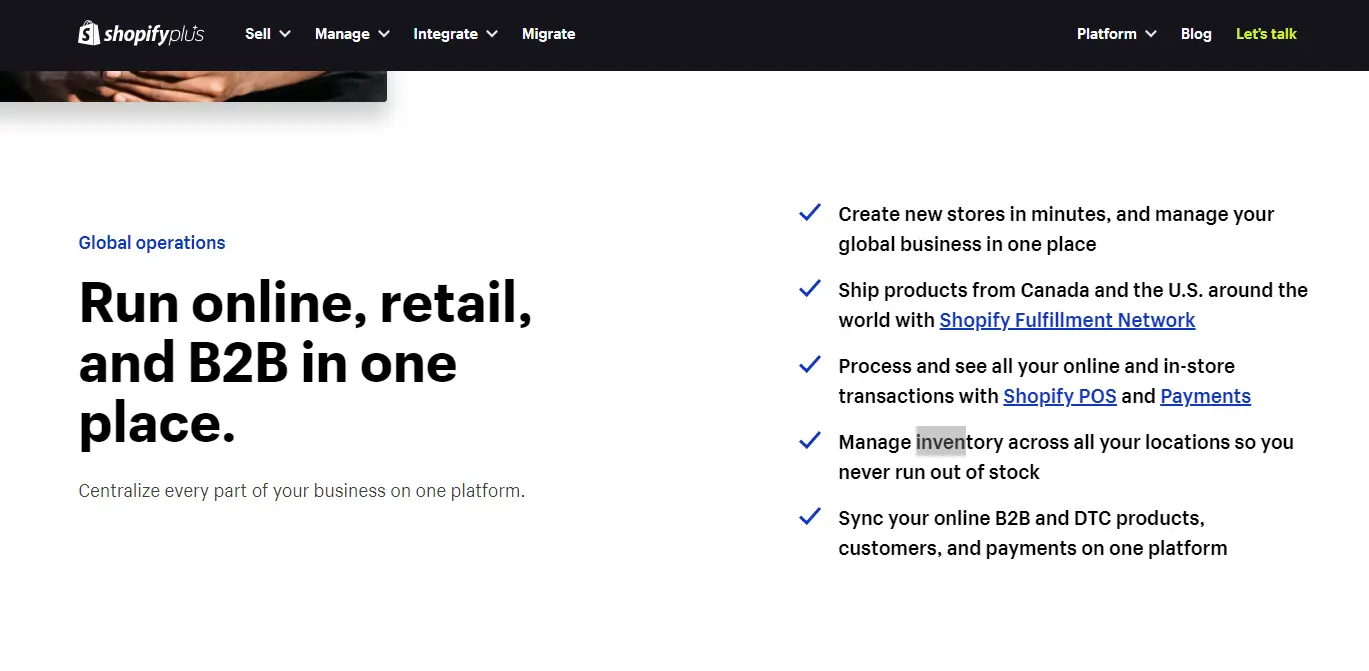Click the text Sync your online B2B and DTC
This screenshot has height=671, width=1369.
click(1032, 533)
